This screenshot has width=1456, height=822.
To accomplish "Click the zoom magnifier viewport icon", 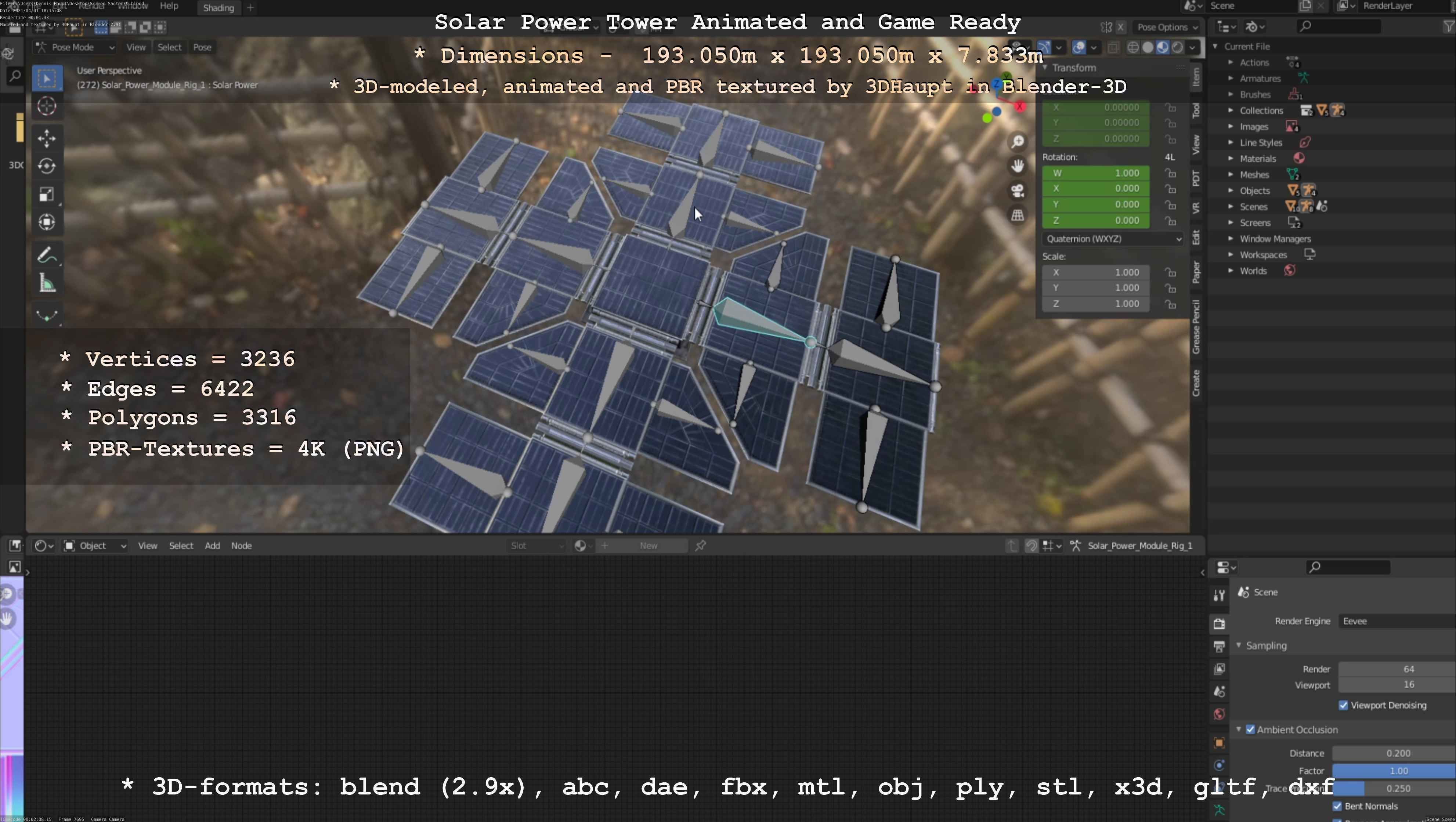I will (1018, 141).
